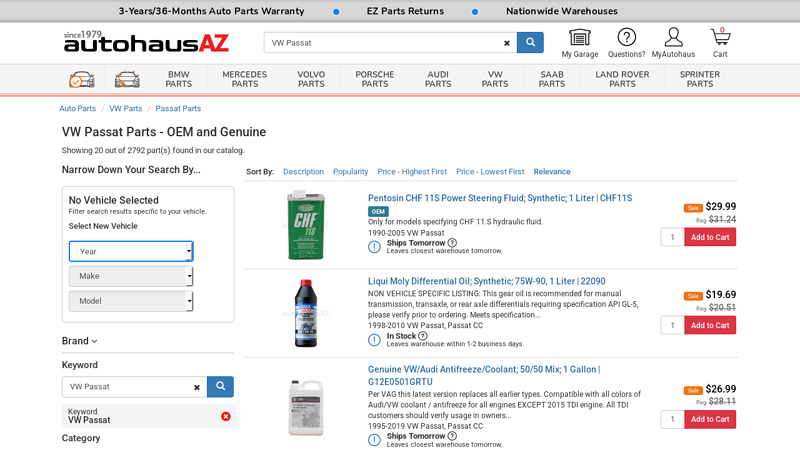Add Pentosin CHF 11S fluid to cart
Viewport: 800px width, 450px height.
710,237
